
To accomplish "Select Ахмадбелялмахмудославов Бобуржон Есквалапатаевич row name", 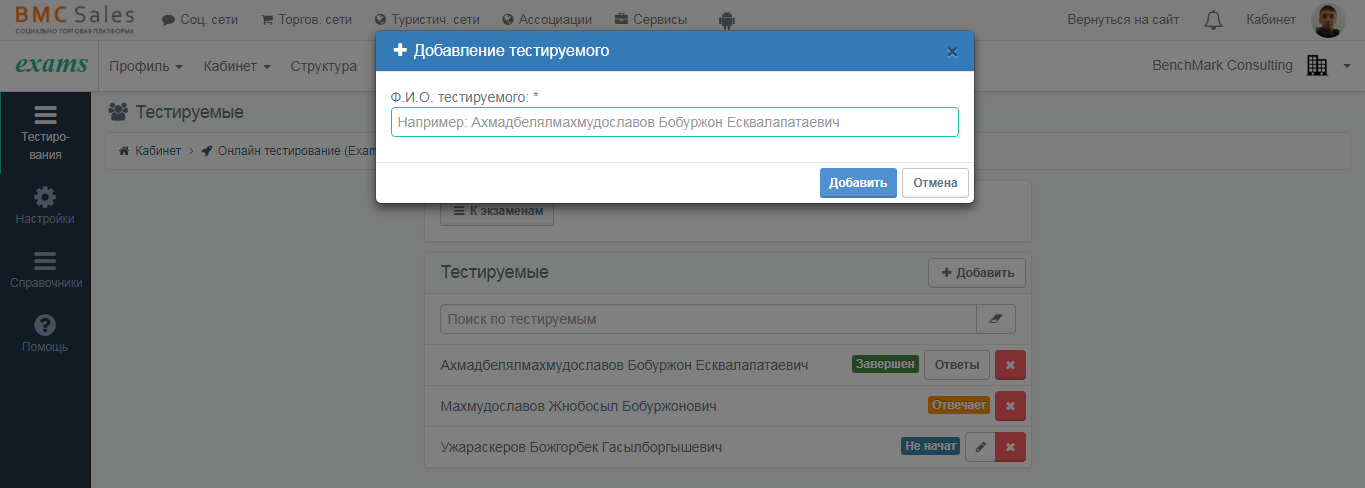I will click(624, 365).
